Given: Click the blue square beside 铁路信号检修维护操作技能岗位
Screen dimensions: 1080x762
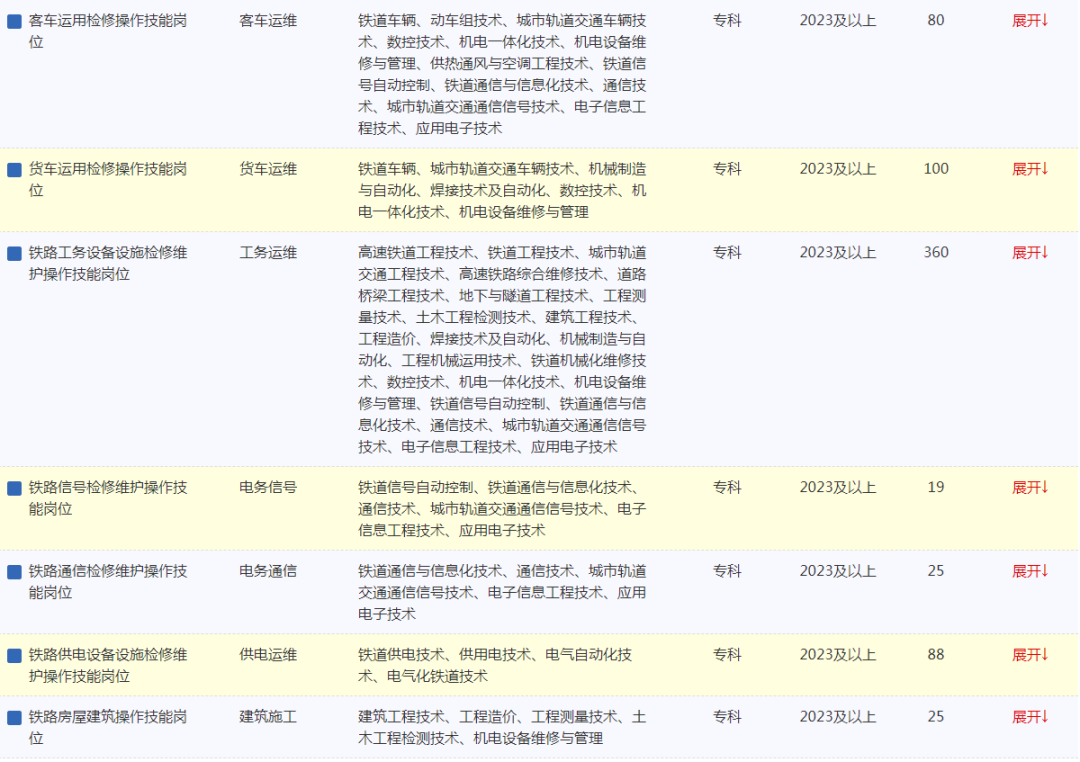Looking at the screenshot, I should pyautogui.click(x=14, y=489).
